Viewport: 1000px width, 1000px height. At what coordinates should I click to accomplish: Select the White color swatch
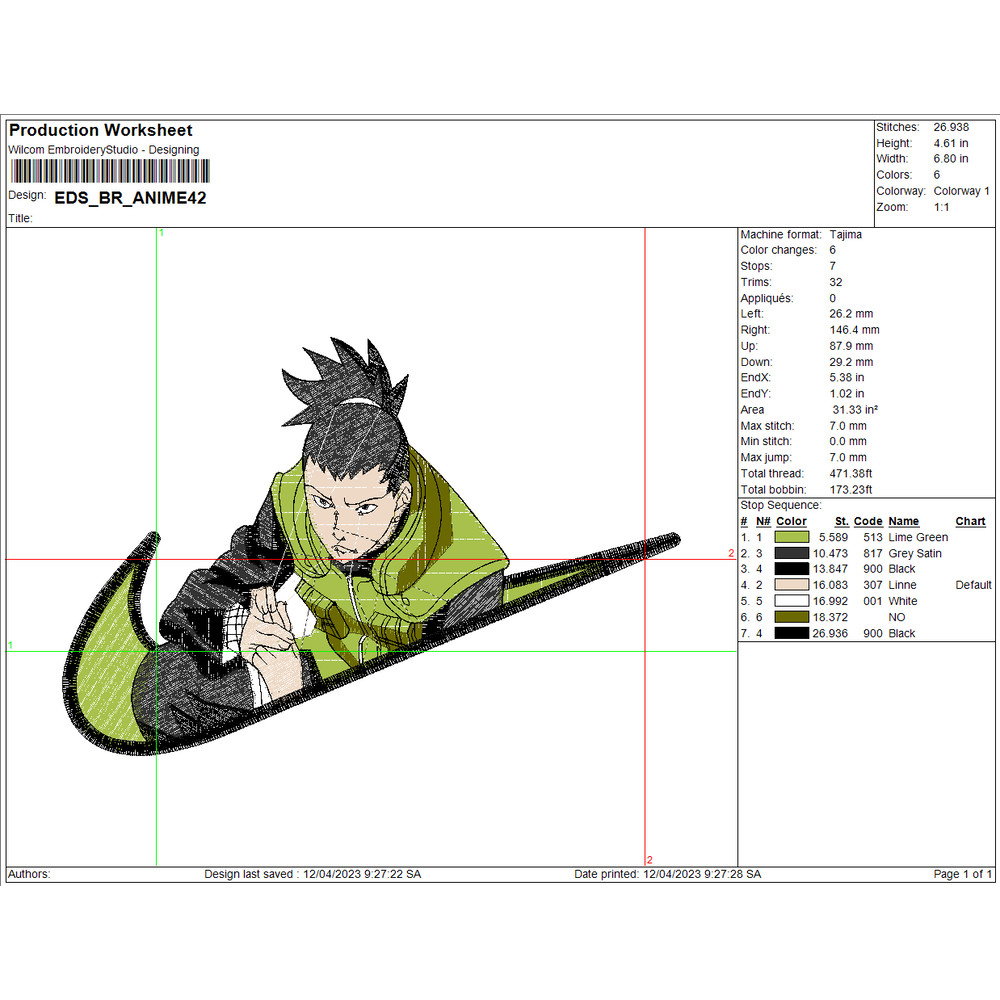(x=792, y=601)
